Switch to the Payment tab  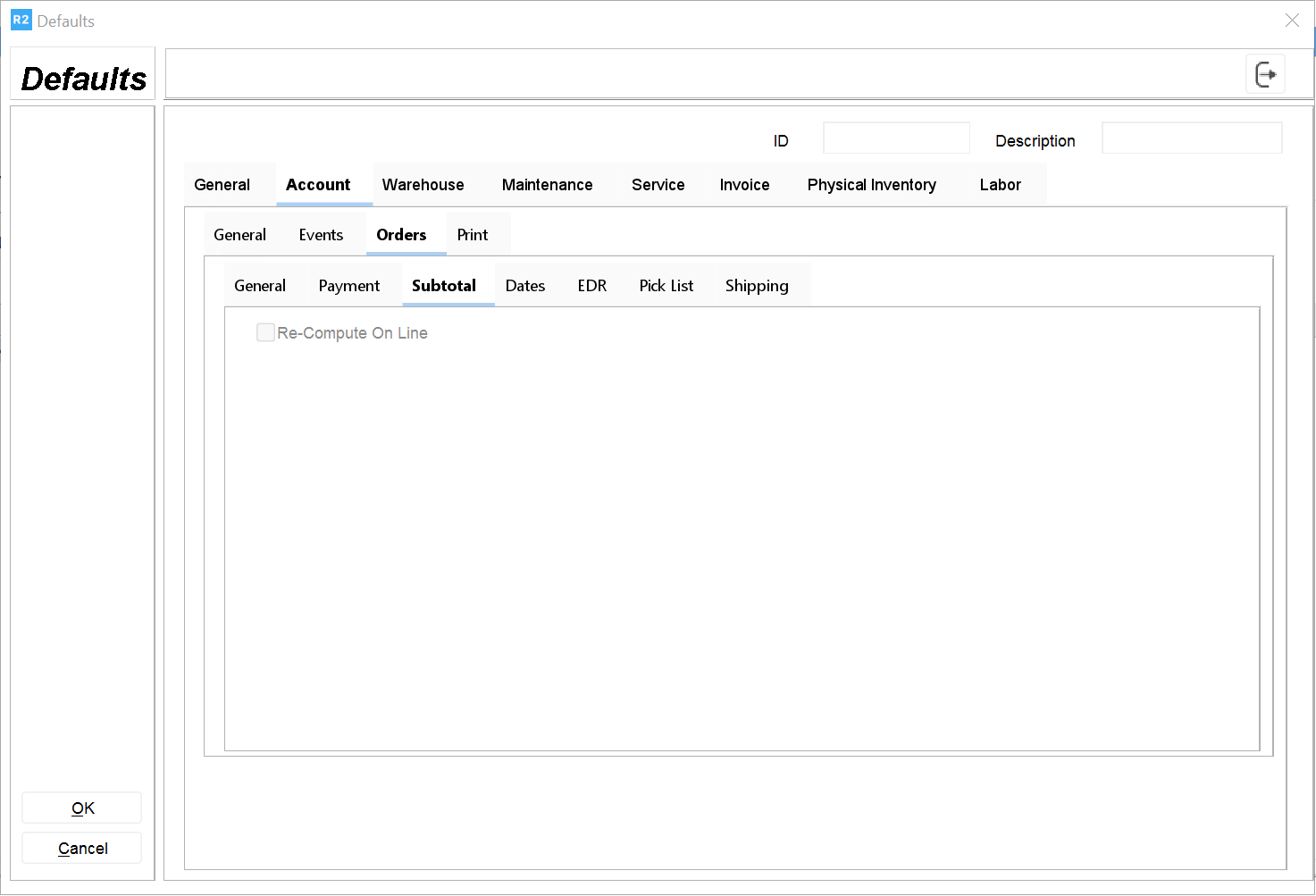(x=348, y=286)
